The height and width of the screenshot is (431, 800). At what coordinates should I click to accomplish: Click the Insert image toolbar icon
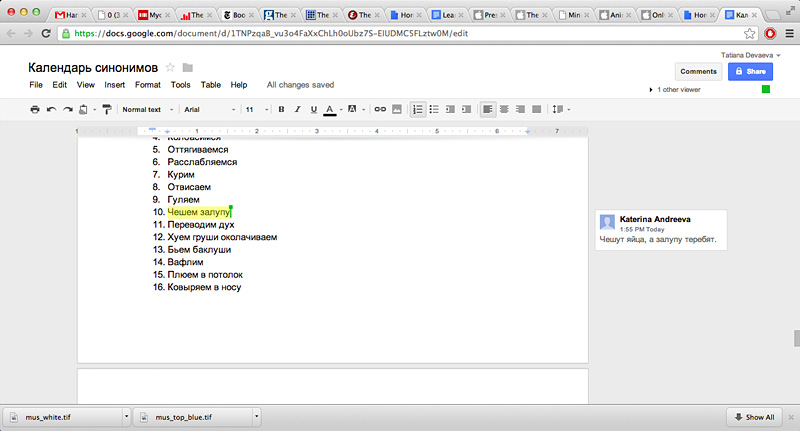[396, 109]
